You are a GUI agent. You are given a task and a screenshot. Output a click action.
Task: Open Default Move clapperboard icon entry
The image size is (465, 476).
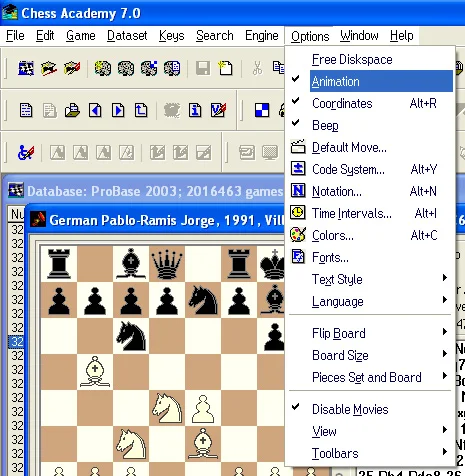[x=298, y=147]
